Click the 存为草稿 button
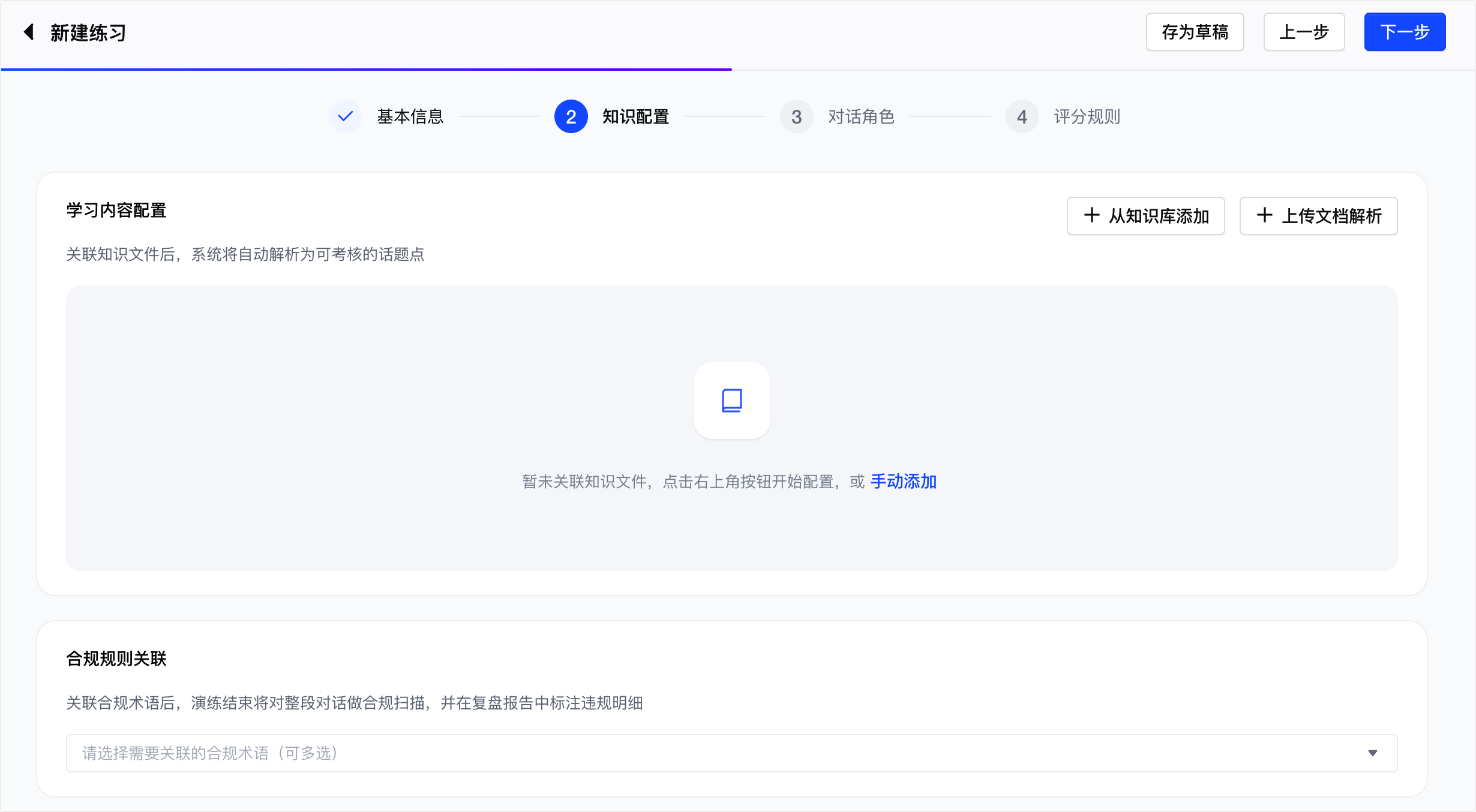 pyautogui.click(x=1195, y=32)
